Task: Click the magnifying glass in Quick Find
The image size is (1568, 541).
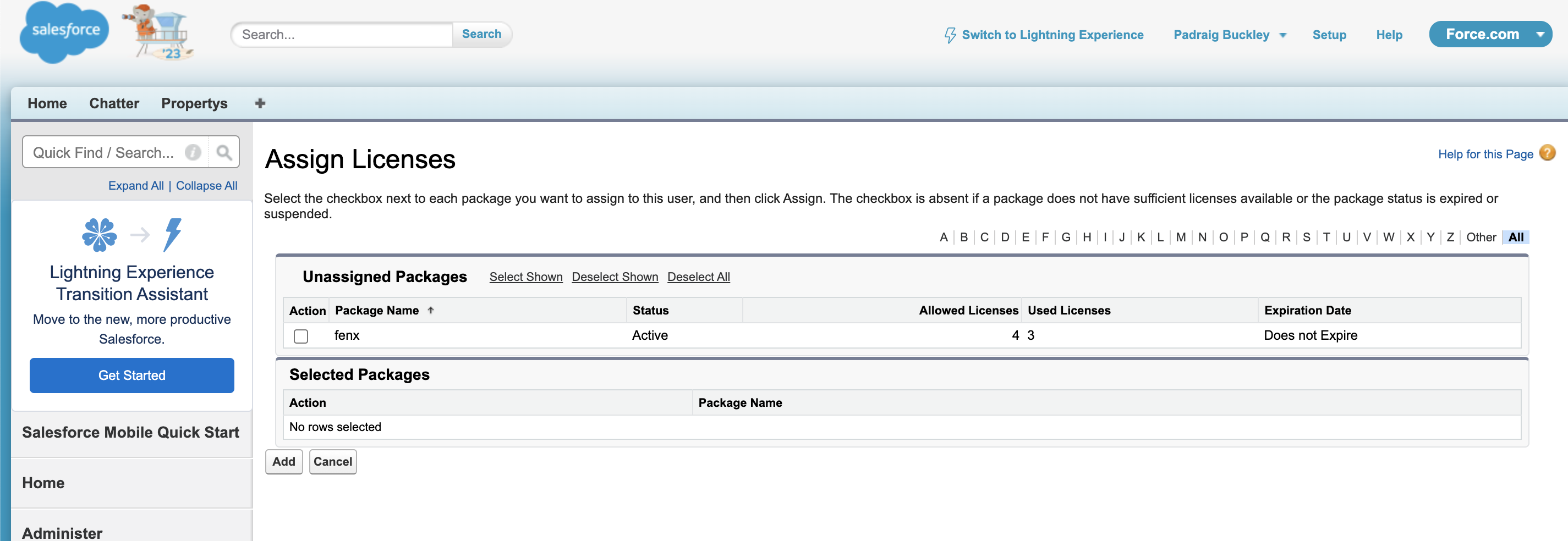Action: (x=223, y=152)
